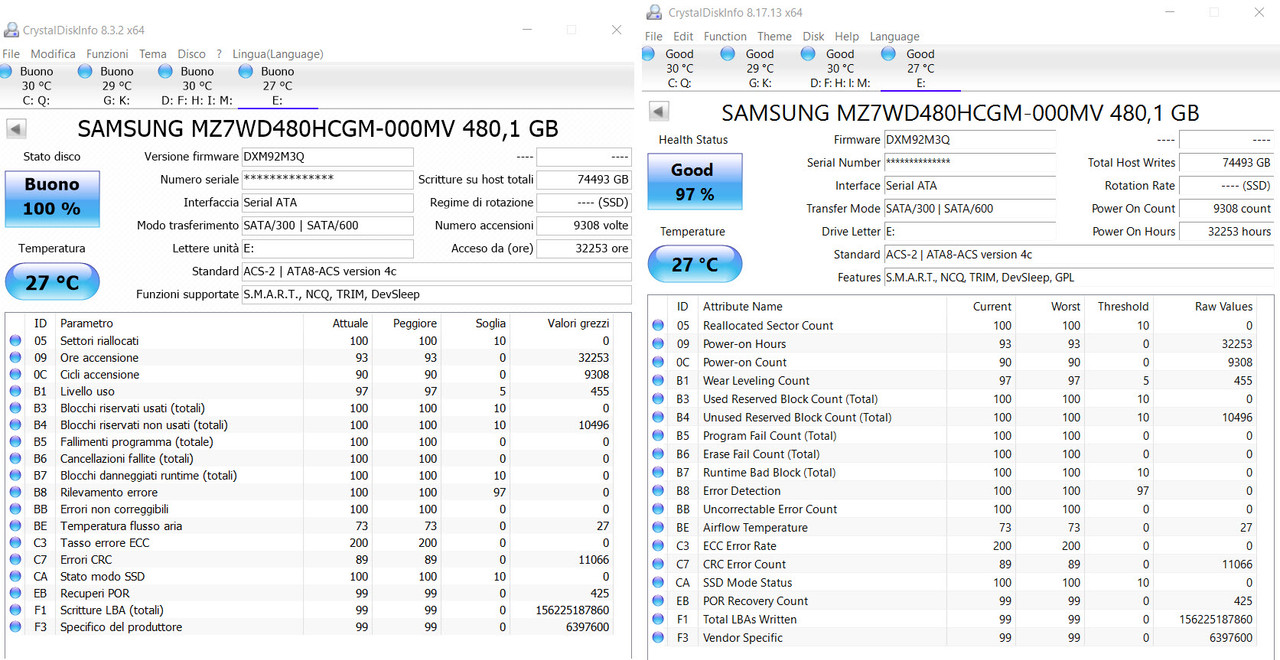The height and width of the screenshot is (660, 1280).
Task: Click status orb for Settori riallocati
Action: point(15,341)
